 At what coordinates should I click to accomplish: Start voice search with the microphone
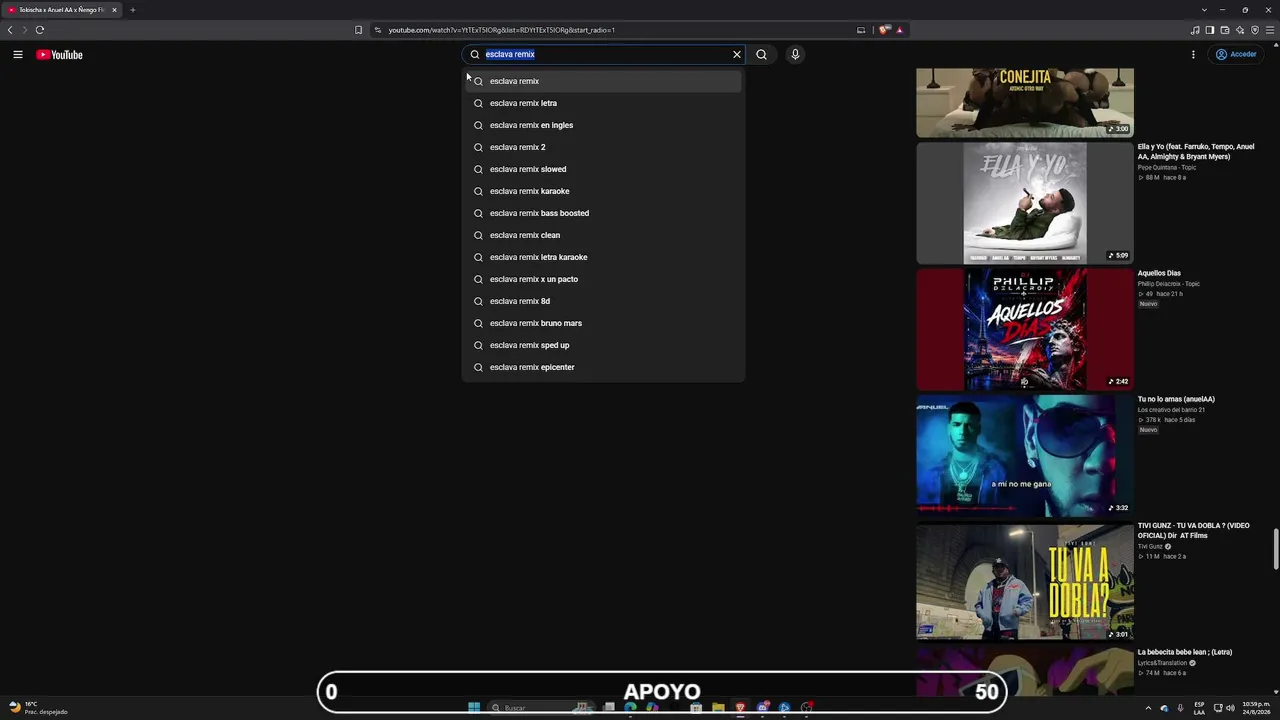point(795,55)
